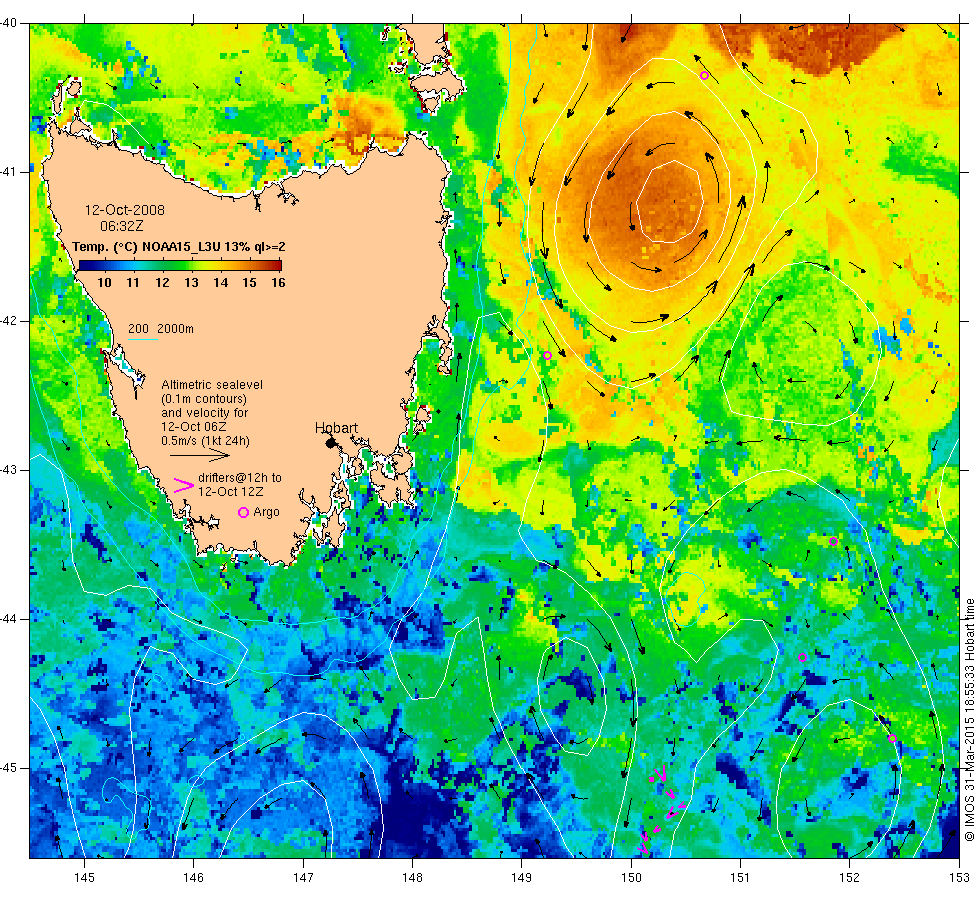The image size is (980, 900).
Task: Click Argo float marker near 152.4E 44.8S
Action: [892, 738]
